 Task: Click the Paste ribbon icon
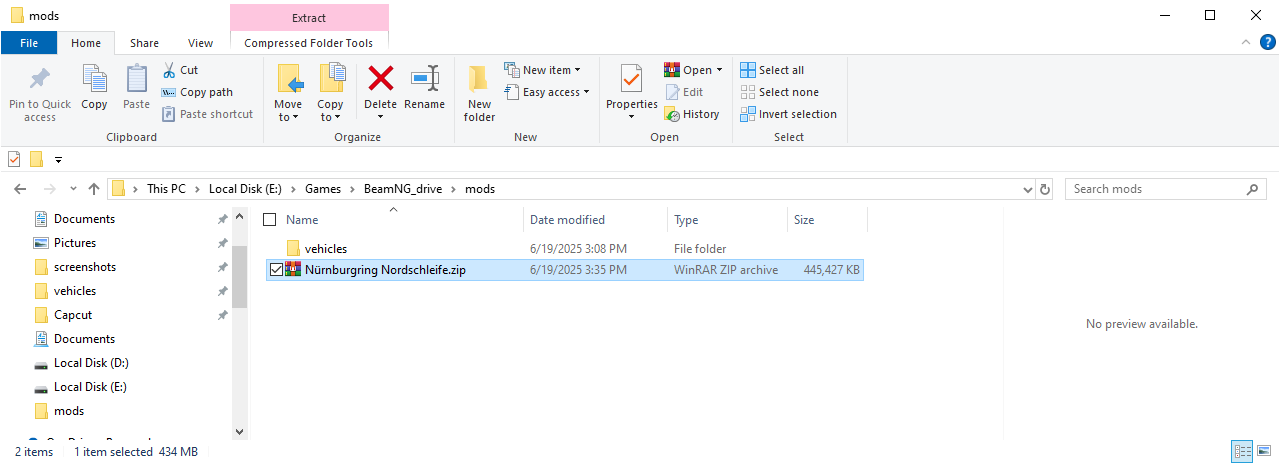point(136,79)
